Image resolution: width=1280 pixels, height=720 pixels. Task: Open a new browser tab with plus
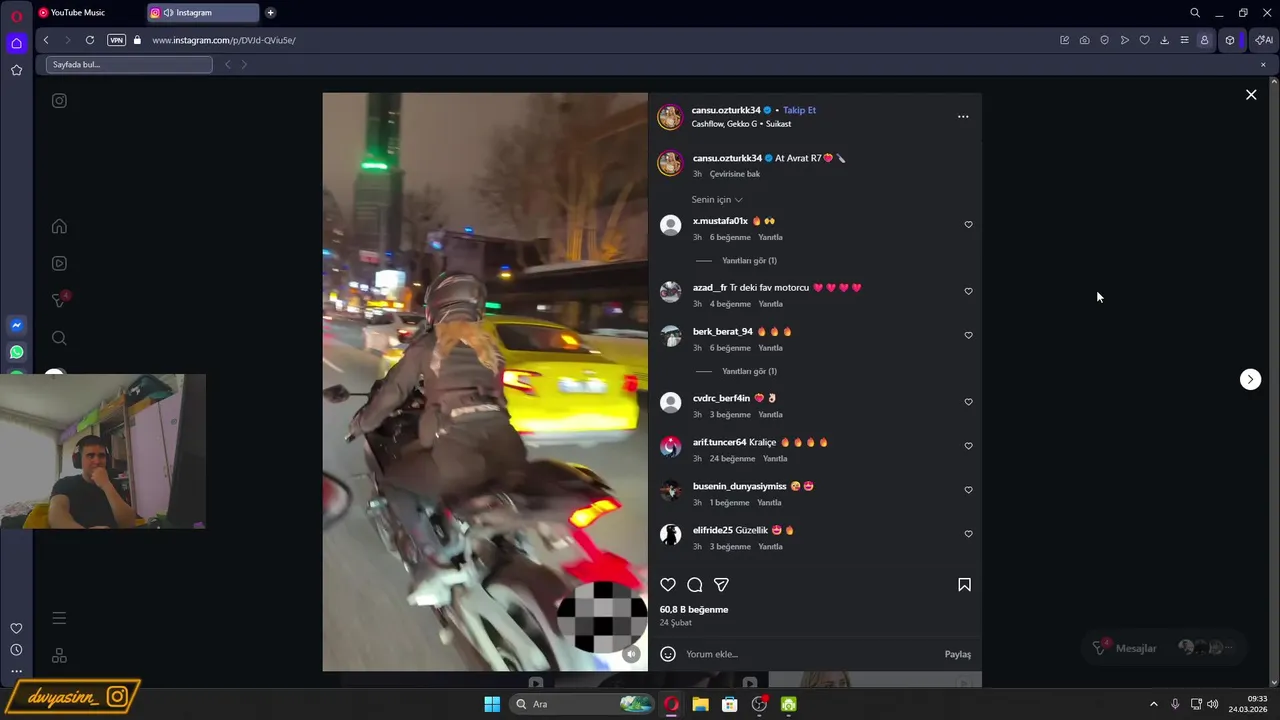point(270,13)
